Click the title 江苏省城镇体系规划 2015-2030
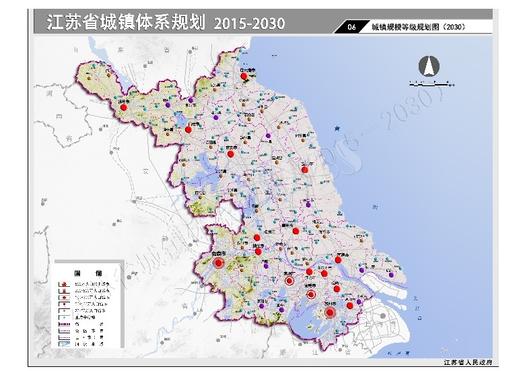This screenshot has width=525, height=371. (165, 23)
